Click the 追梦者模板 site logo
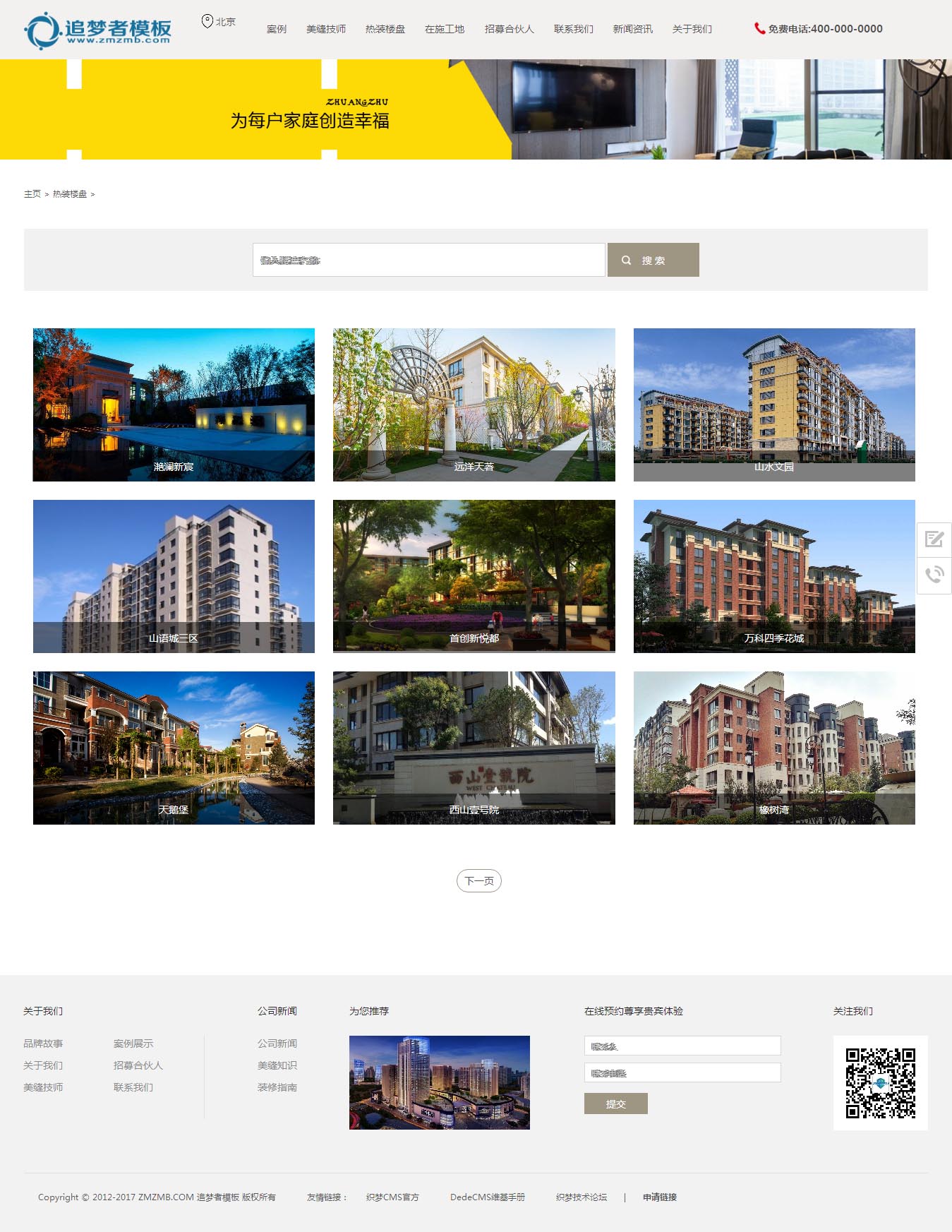 pyautogui.click(x=98, y=30)
